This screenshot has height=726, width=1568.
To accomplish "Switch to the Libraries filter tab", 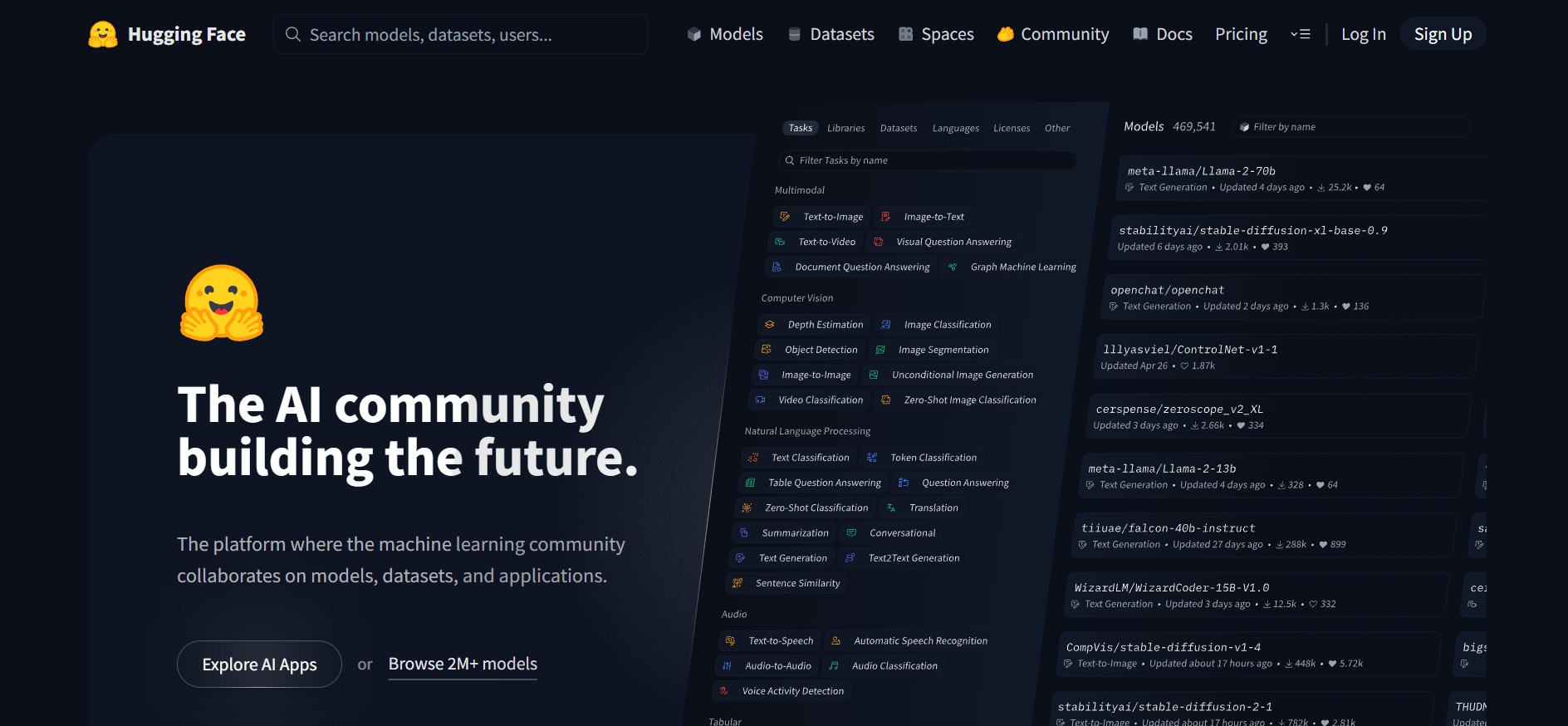I will 846,128.
